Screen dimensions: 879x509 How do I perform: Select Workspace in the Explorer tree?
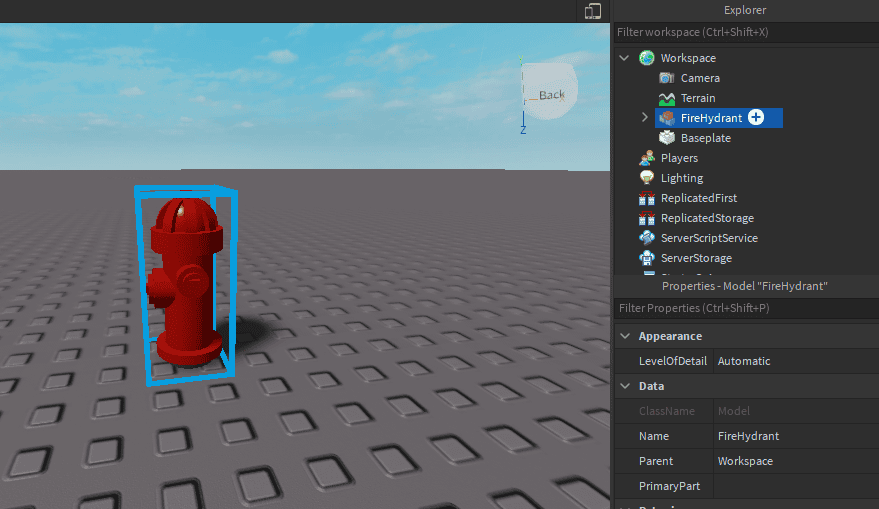(x=688, y=58)
